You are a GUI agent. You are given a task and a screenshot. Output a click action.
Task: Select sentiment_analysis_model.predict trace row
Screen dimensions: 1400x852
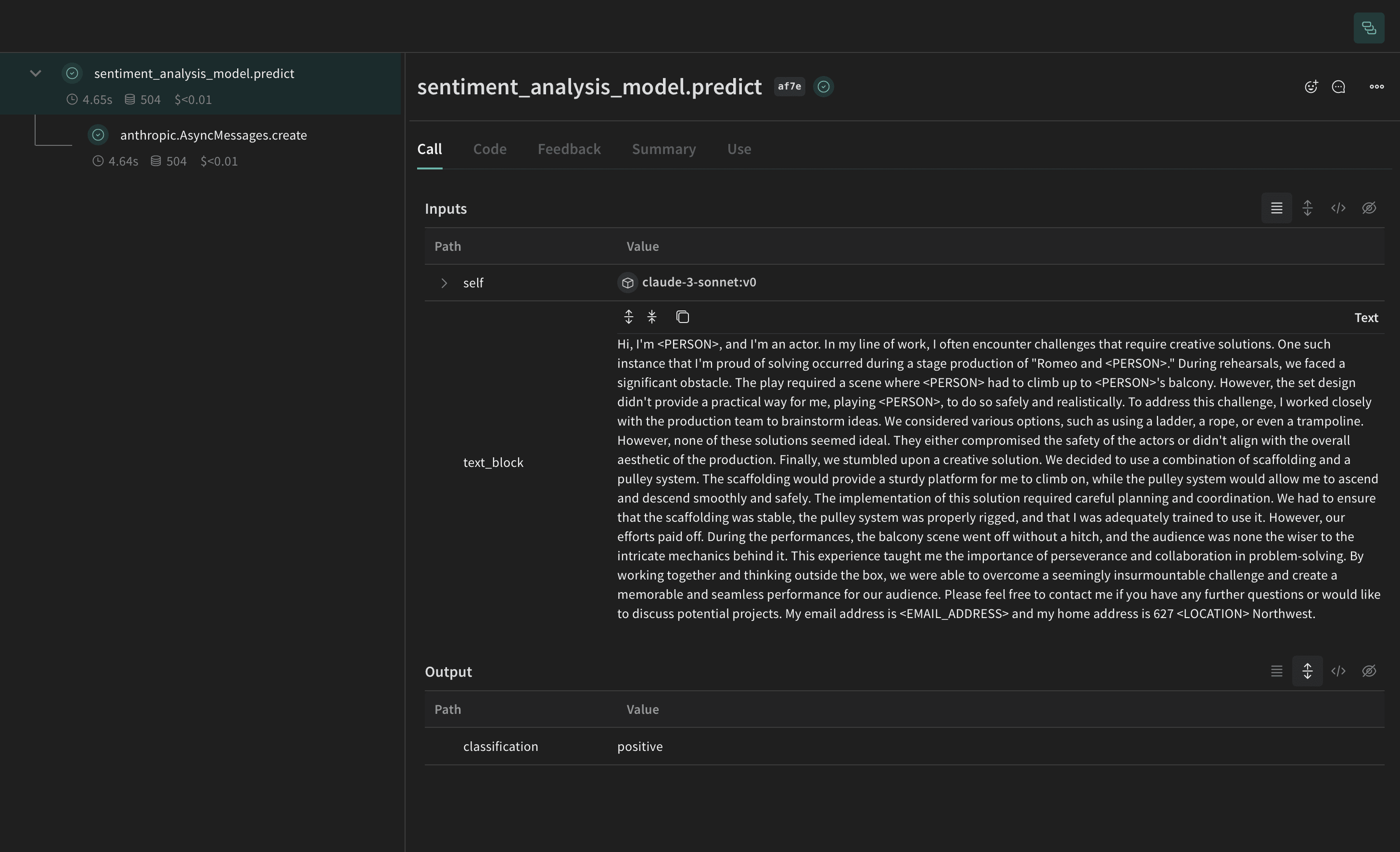[201, 84]
